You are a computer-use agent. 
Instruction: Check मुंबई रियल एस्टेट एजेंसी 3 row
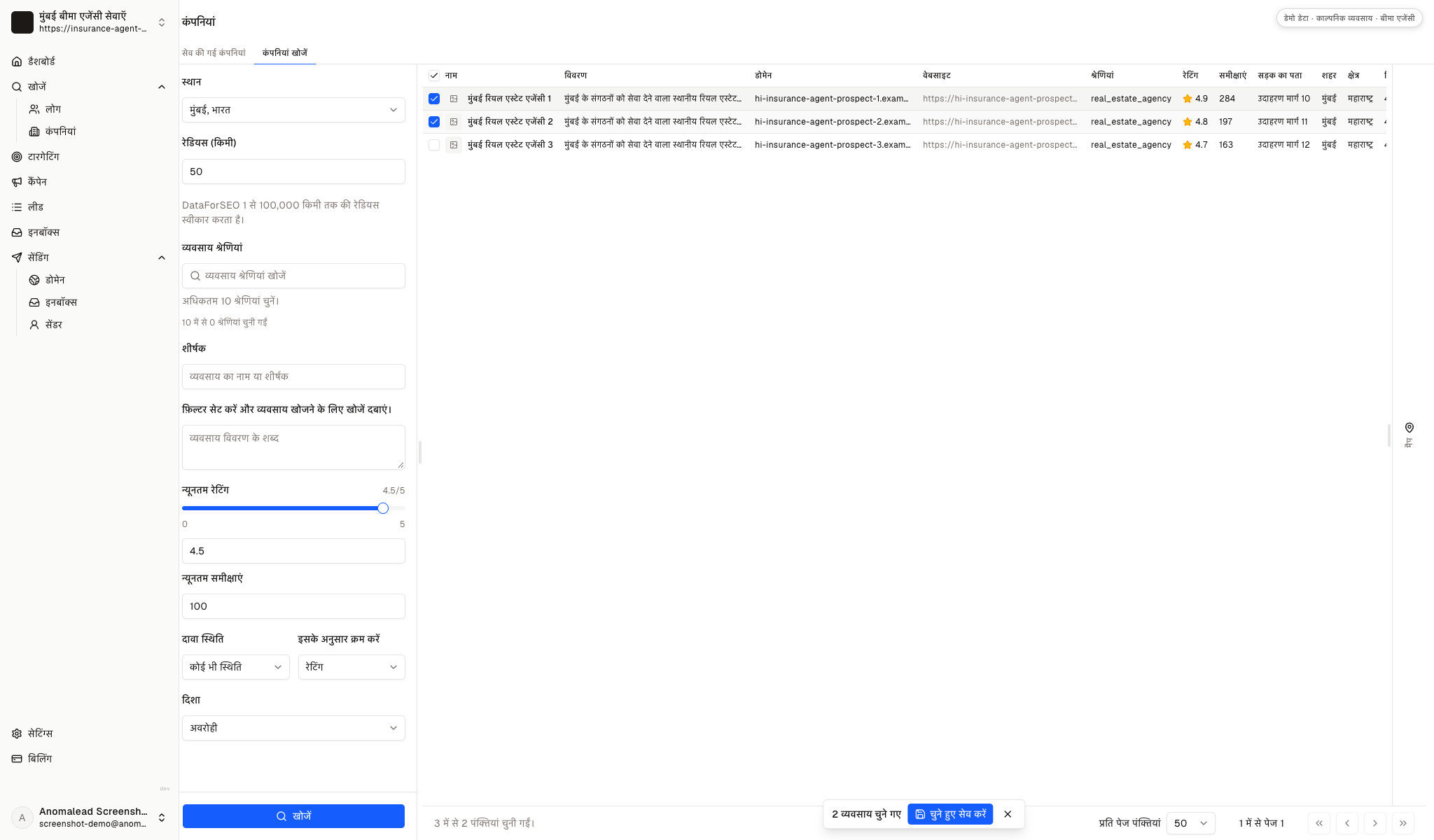[x=434, y=145]
